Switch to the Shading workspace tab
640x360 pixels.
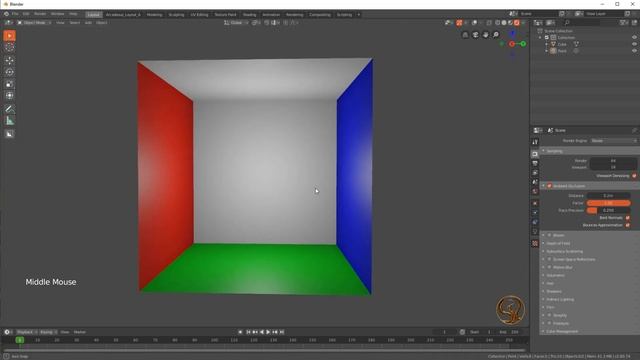pos(249,15)
